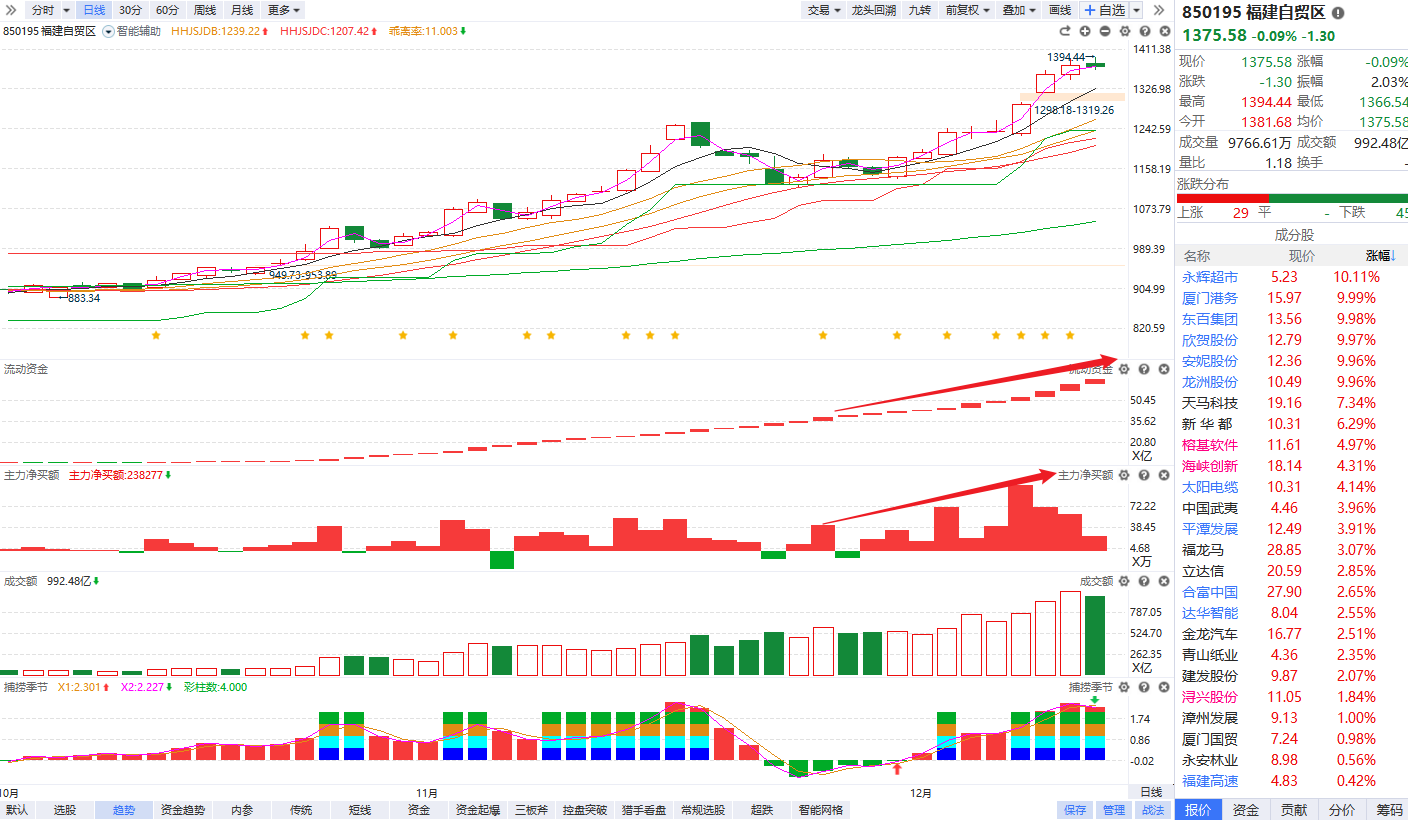Viewport: 1408px width, 820px height.
Task: Click the share arrow icon above the main chart
Action: coord(1064,31)
